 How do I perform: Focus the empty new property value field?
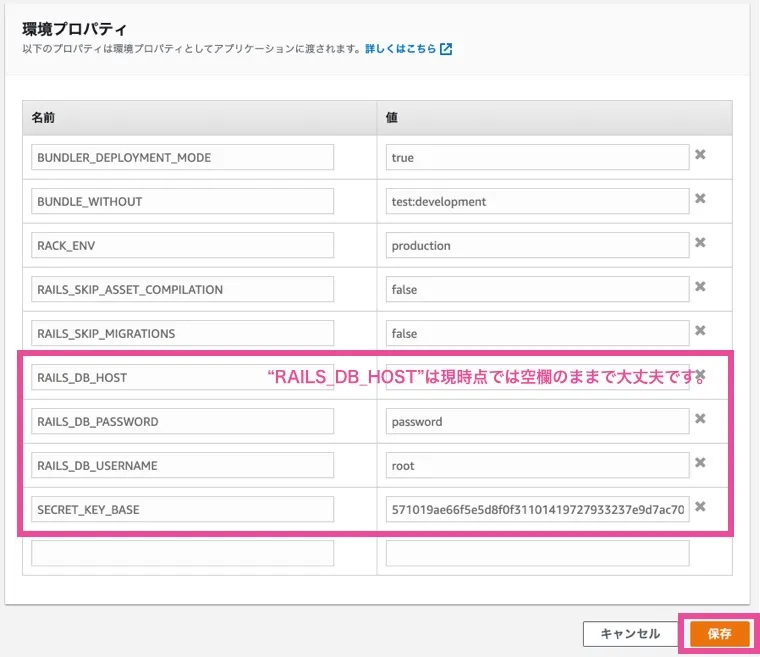538,553
